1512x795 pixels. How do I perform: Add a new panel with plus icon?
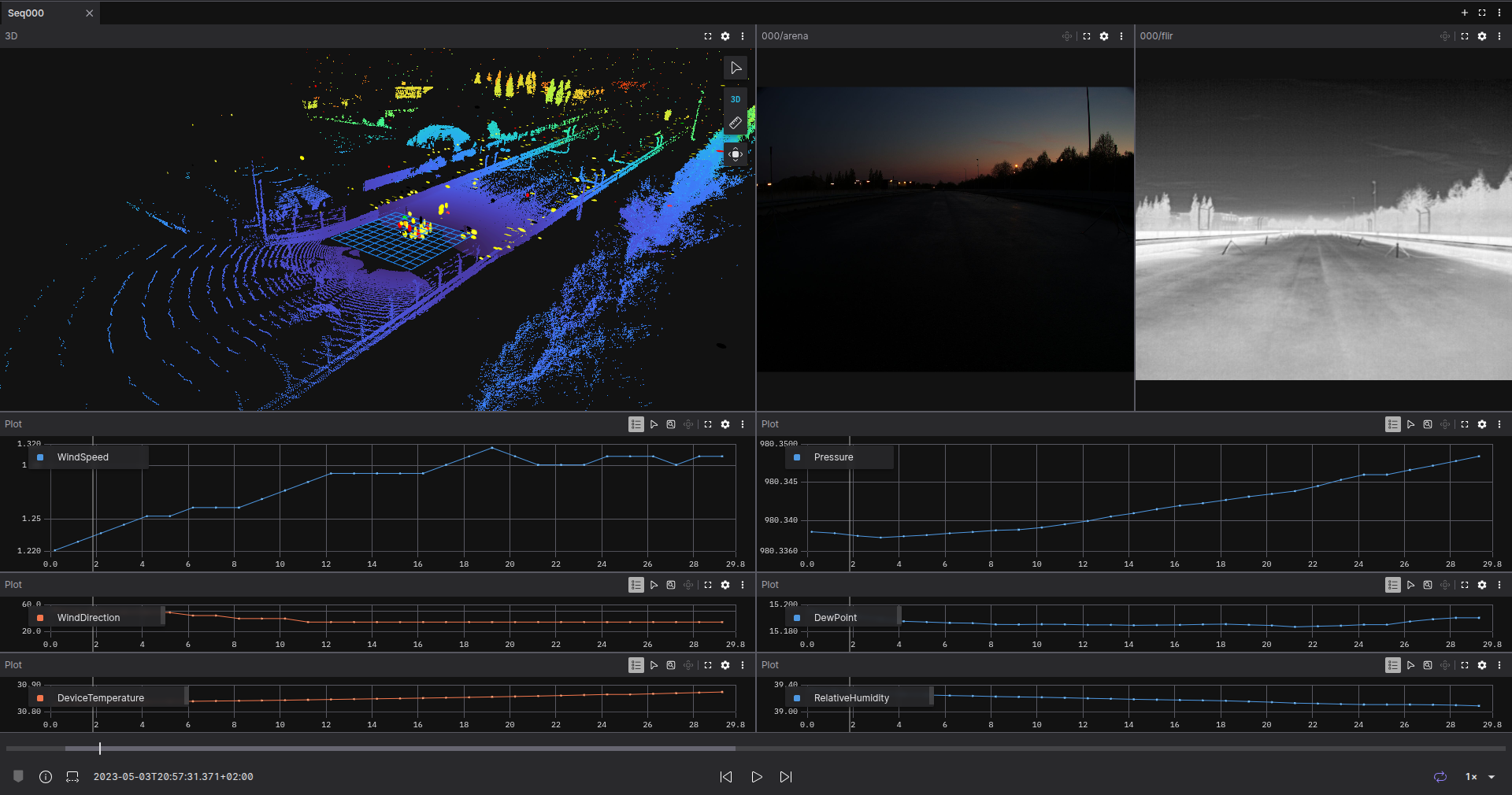1465,13
